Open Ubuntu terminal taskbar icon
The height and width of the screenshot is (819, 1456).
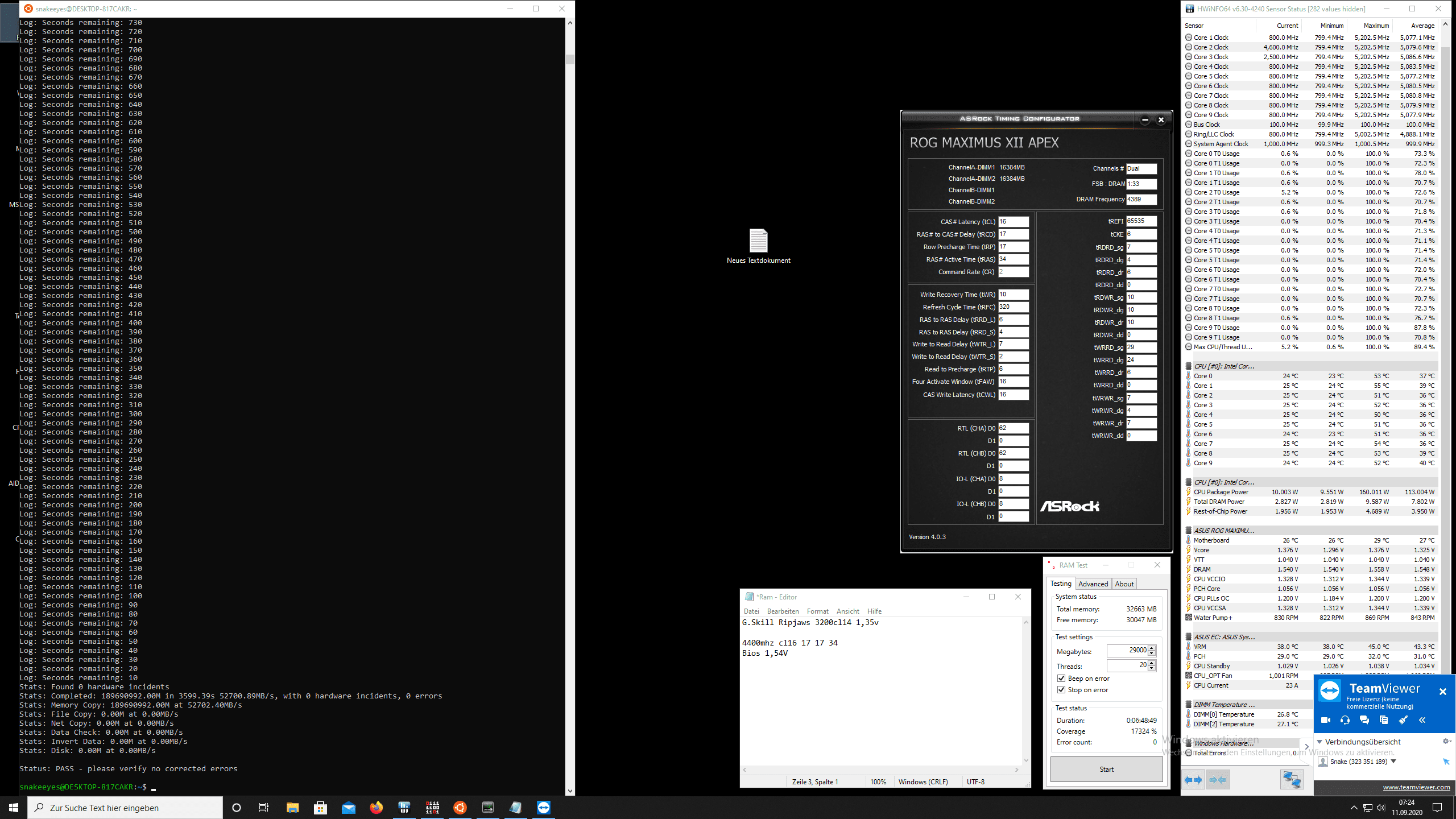pos(460,808)
